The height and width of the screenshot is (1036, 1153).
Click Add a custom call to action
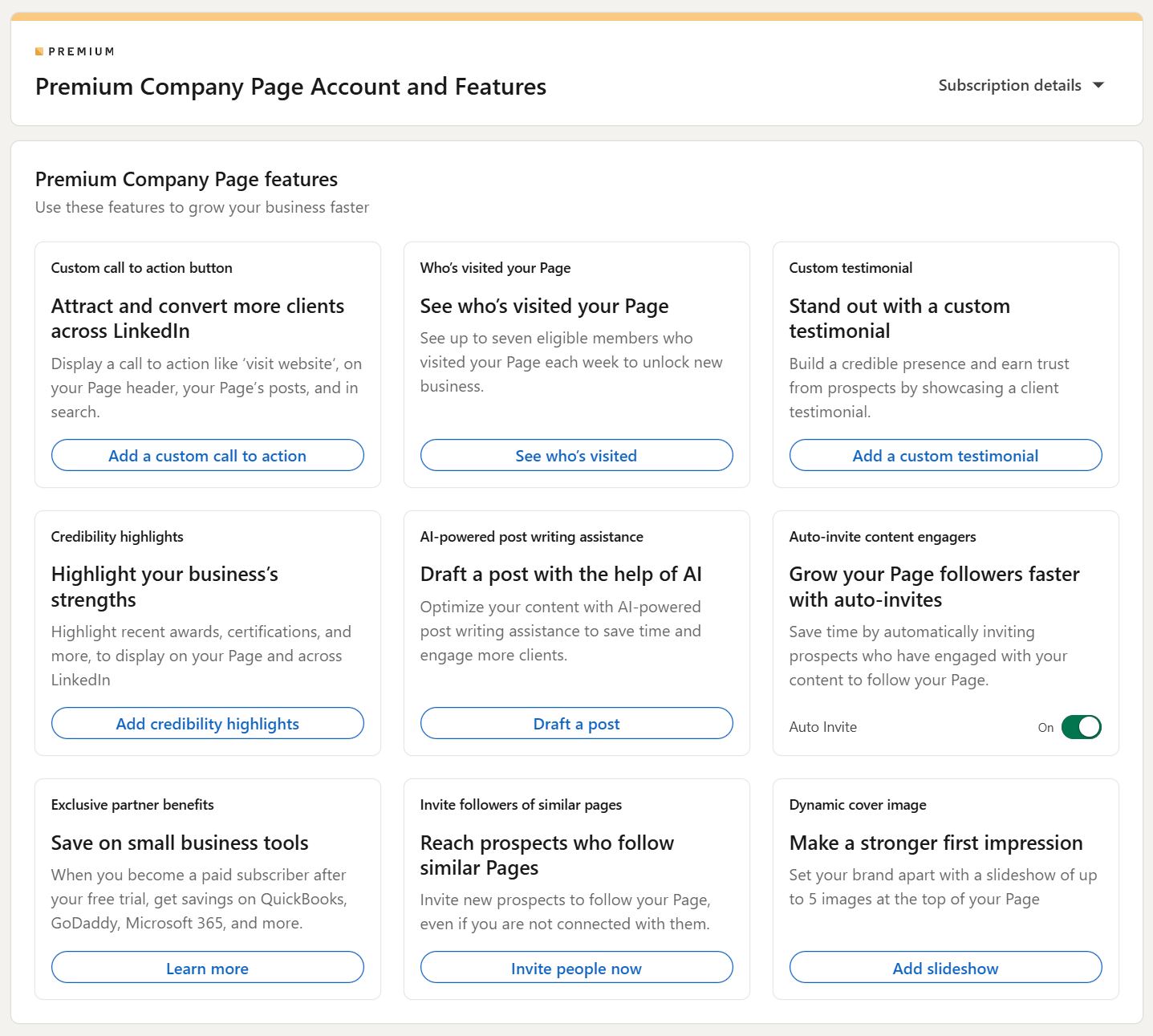(x=207, y=456)
